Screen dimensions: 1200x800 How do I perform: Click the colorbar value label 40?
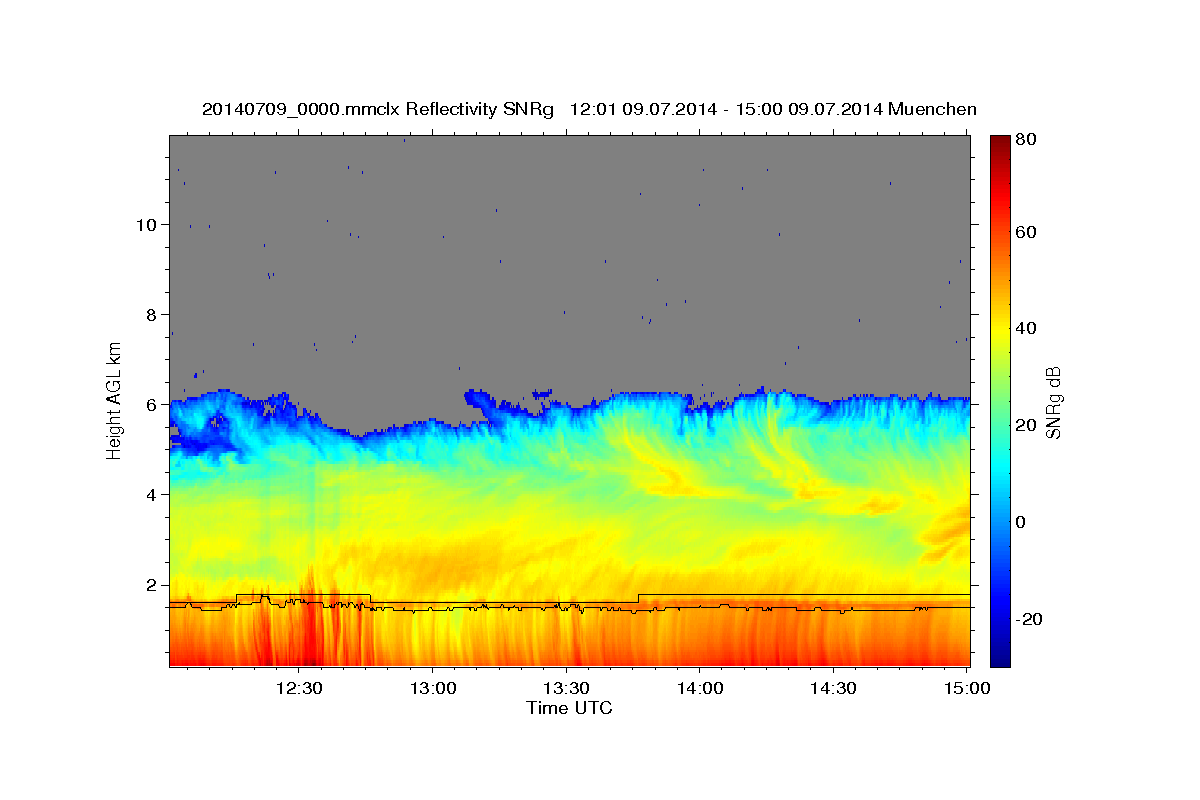(1026, 329)
